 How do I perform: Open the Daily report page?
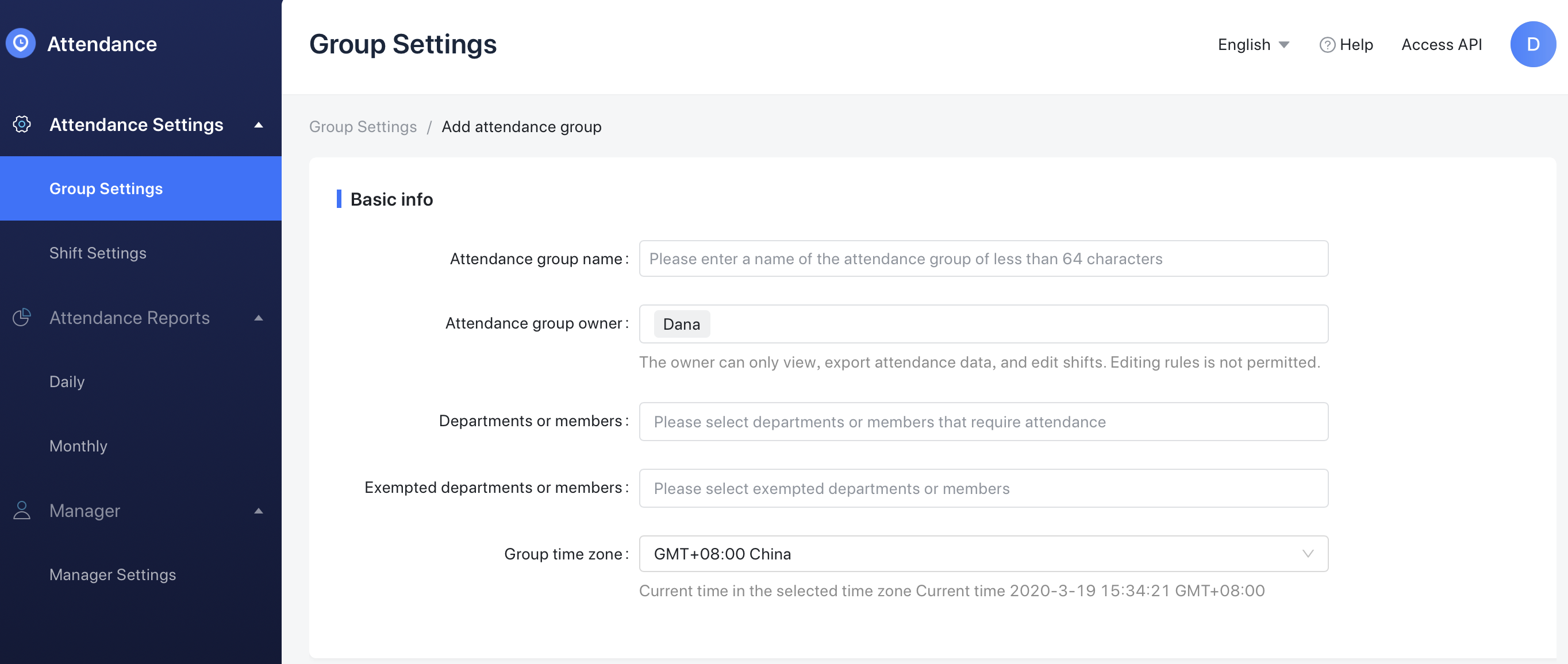coord(67,382)
